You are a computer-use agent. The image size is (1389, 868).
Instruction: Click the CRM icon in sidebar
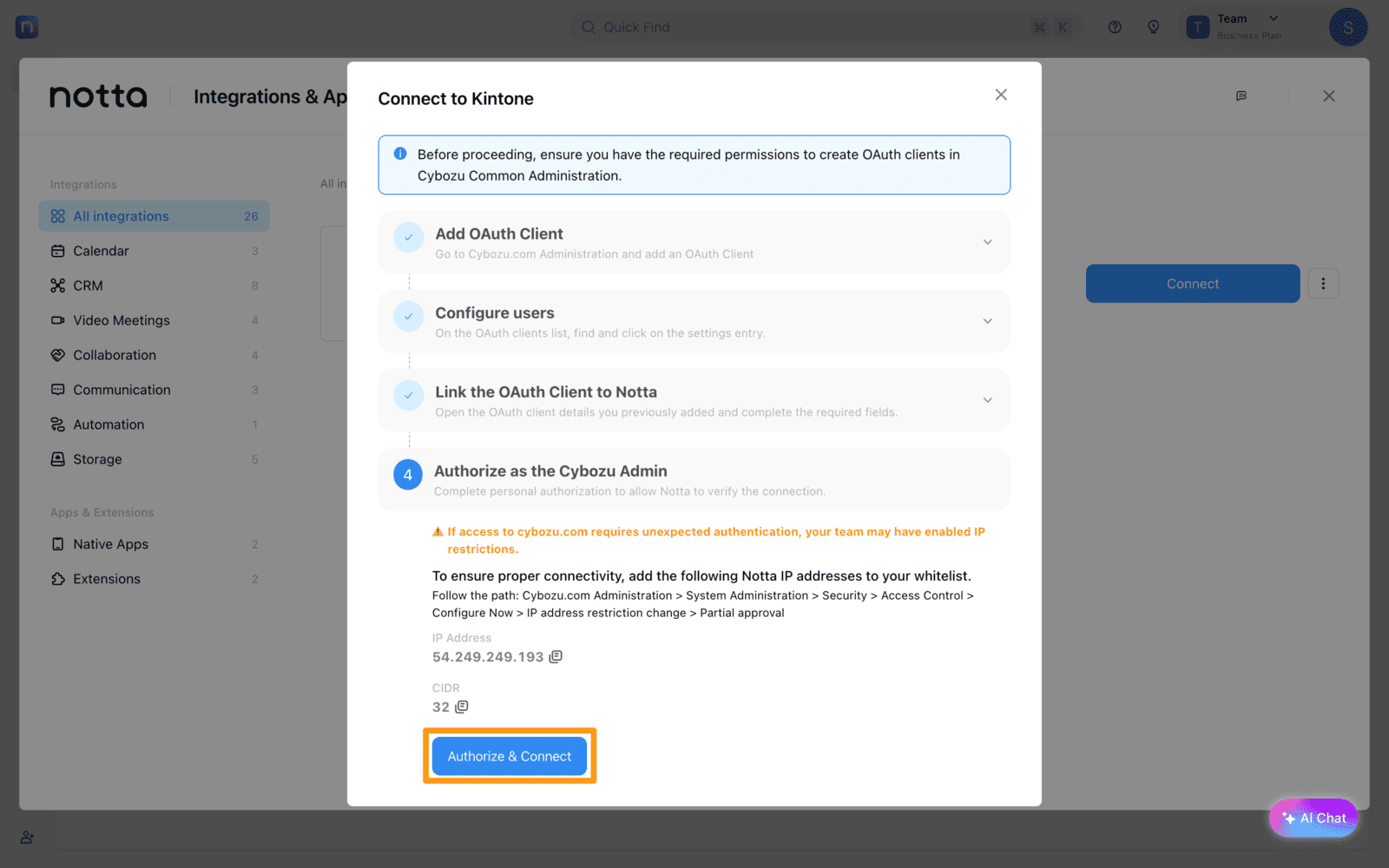pos(58,286)
